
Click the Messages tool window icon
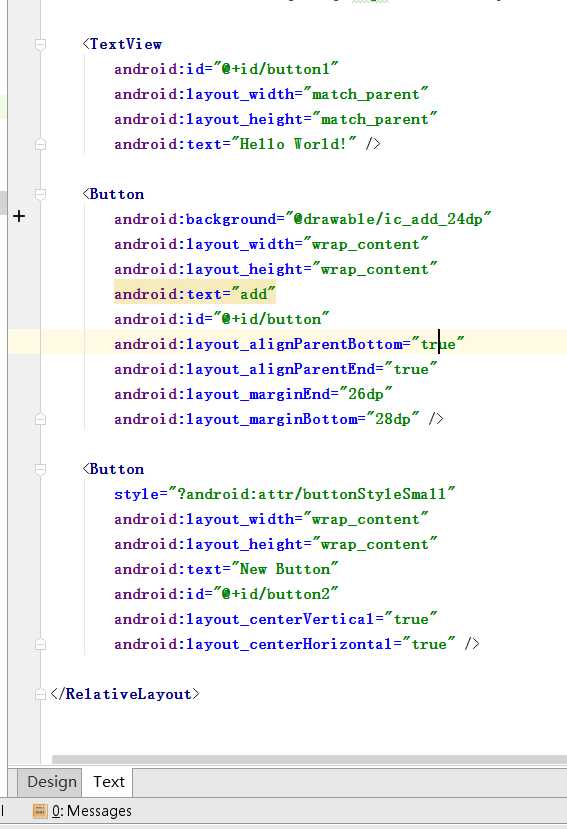point(40,810)
